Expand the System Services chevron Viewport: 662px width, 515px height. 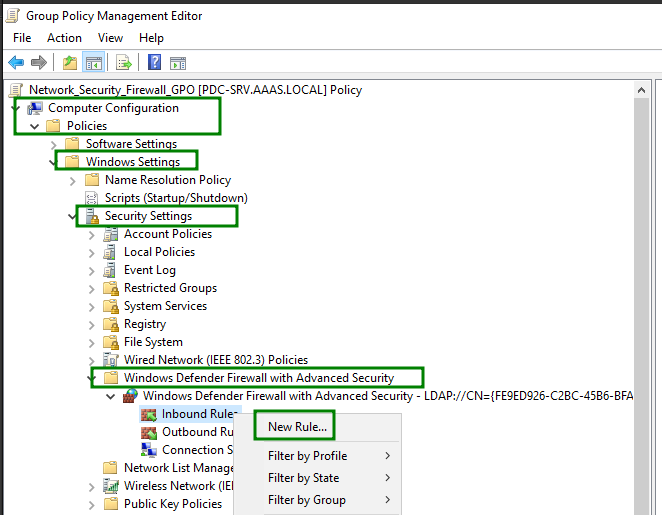tap(92, 307)
